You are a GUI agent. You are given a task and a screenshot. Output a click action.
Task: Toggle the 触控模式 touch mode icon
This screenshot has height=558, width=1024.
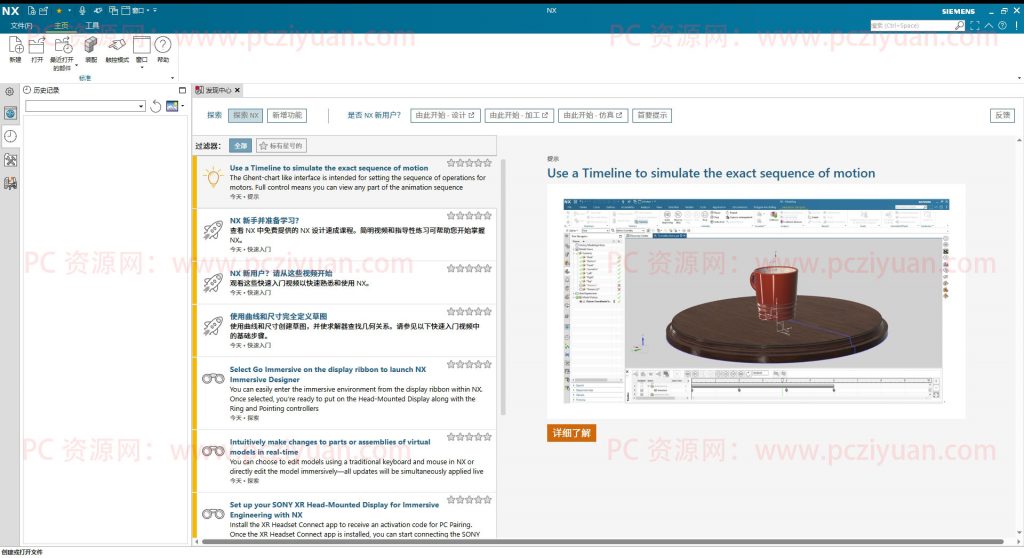[117, 45]
